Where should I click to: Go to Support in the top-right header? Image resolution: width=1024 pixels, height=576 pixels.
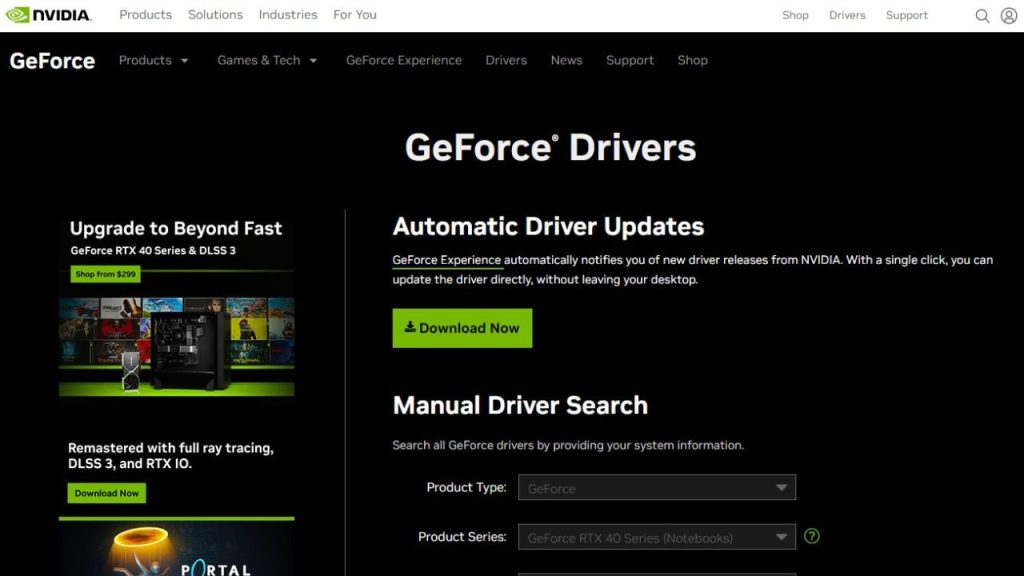click(x=906, y=15)
